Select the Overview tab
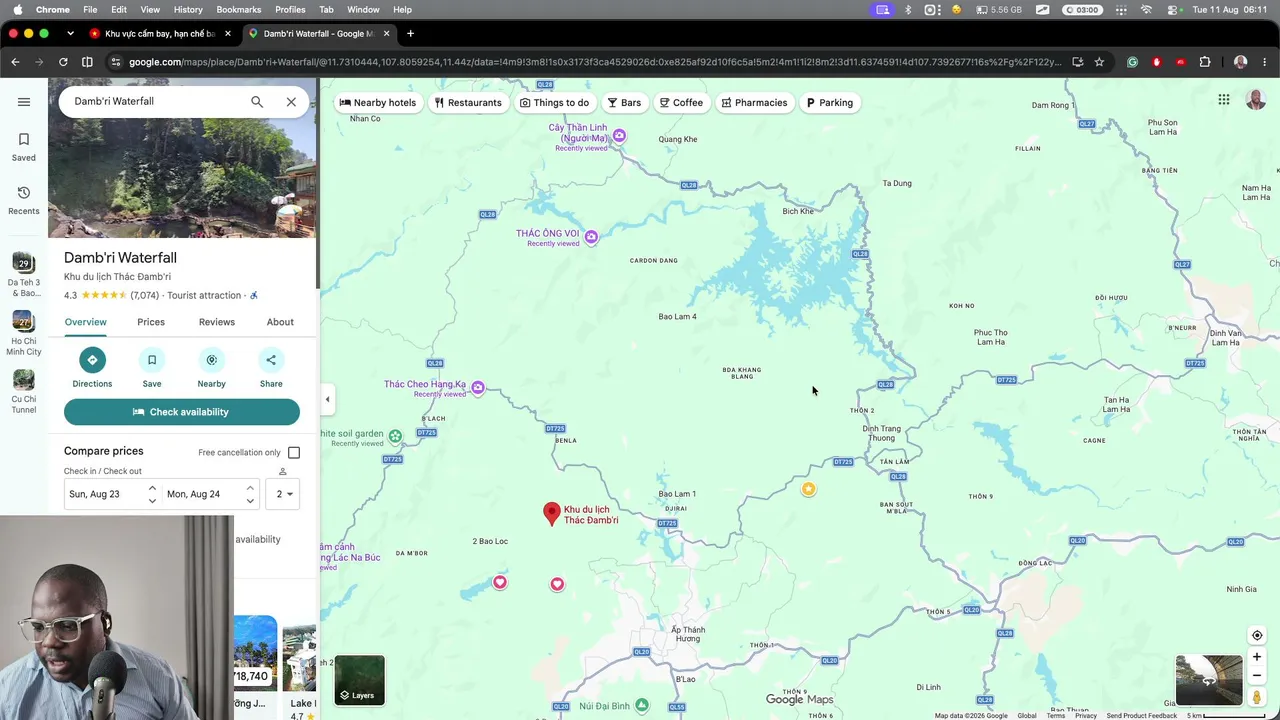The image size is (1280, 720). 85,322
